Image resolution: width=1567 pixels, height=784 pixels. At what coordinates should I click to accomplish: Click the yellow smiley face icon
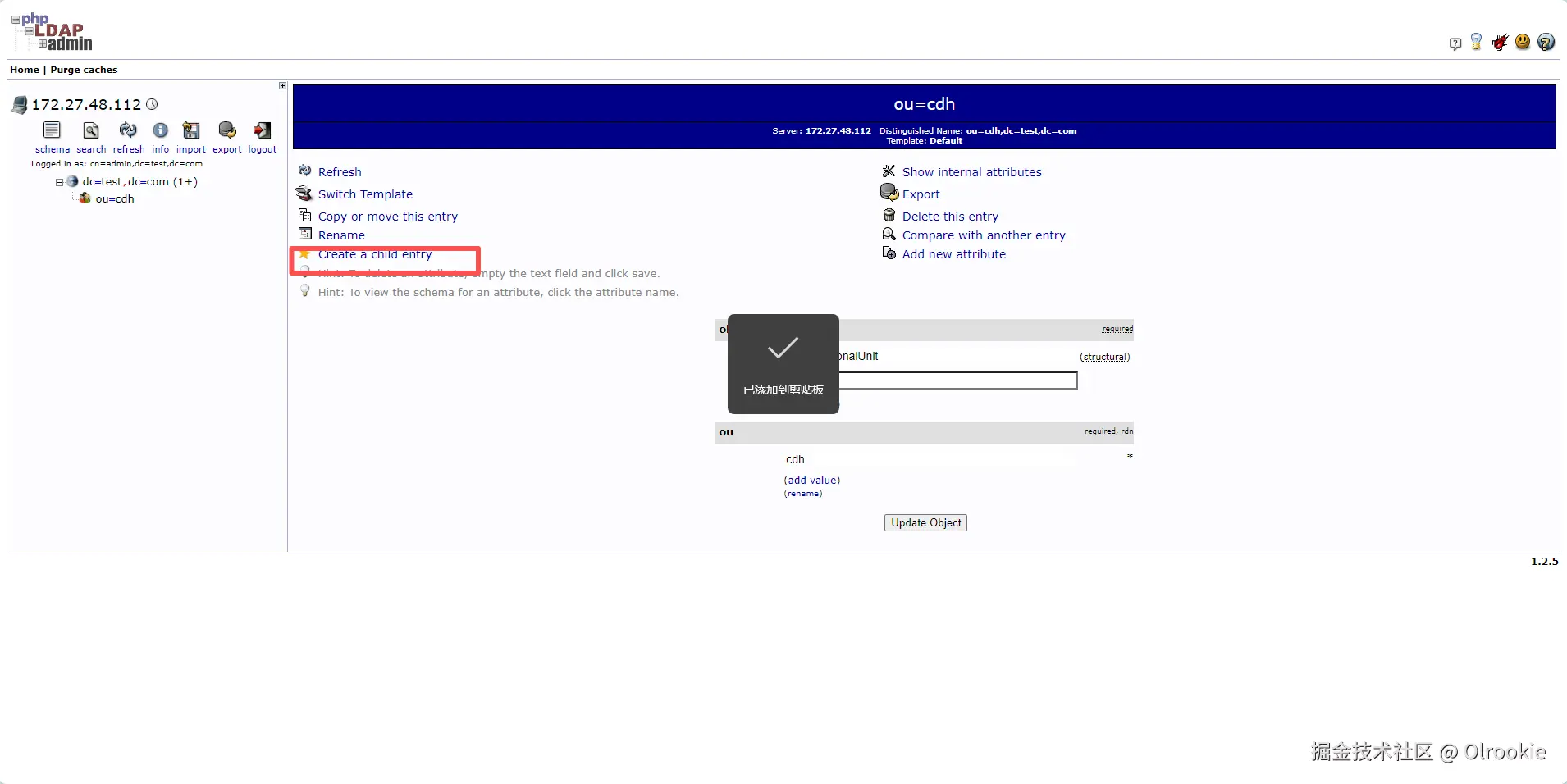[x=1523, y=42]
